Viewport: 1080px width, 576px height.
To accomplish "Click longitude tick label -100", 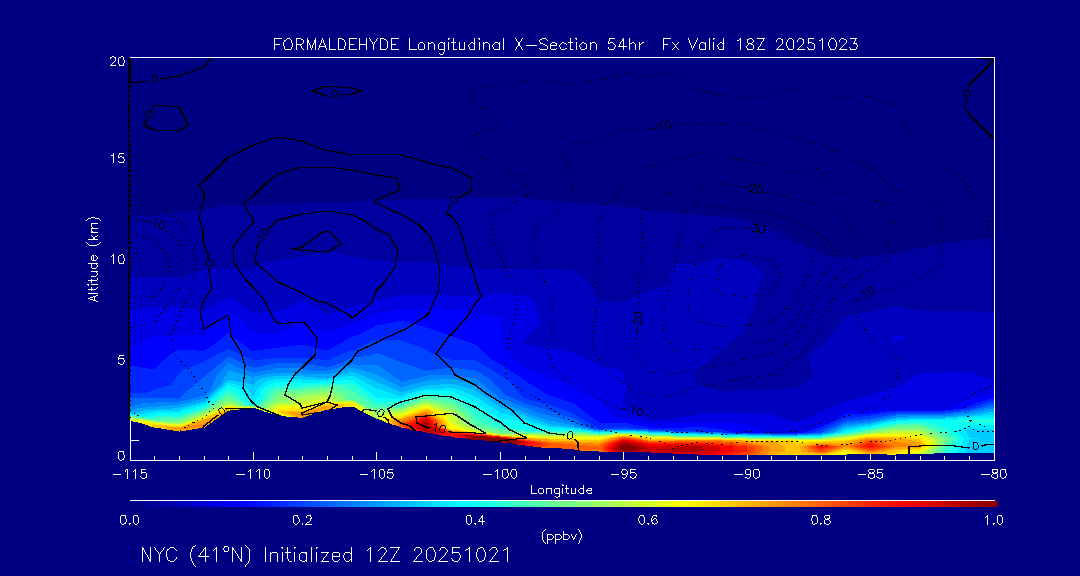I will click(x=499, y=475).
